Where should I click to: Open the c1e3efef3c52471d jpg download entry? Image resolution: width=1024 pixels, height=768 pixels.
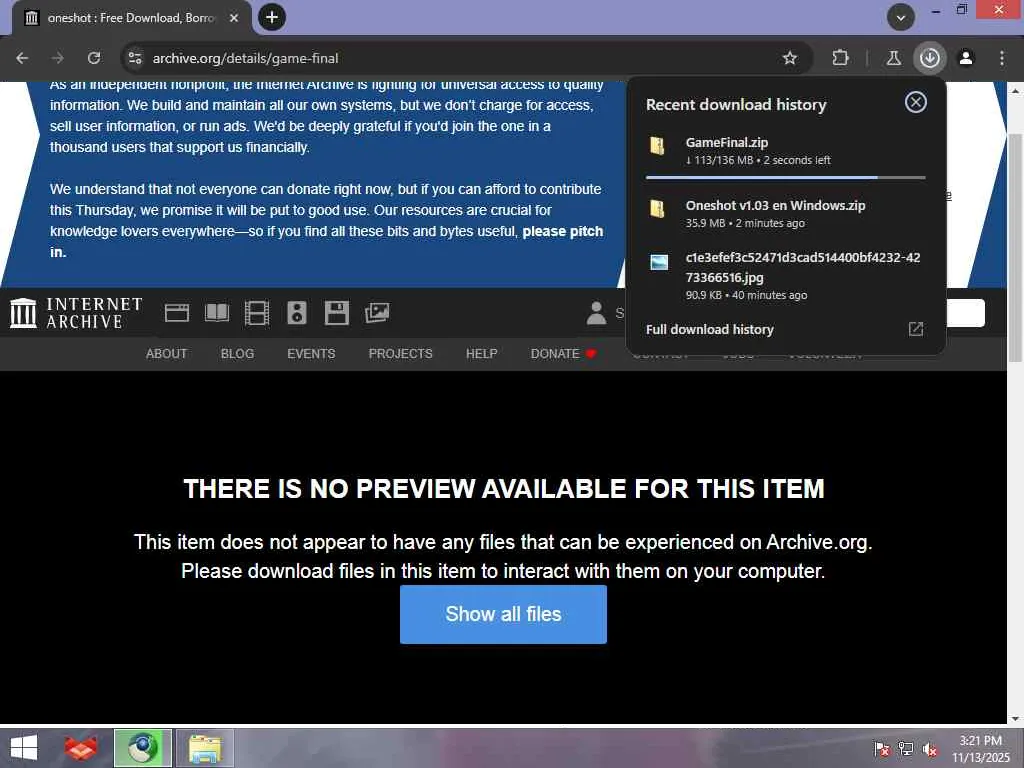tap(785, 276)
